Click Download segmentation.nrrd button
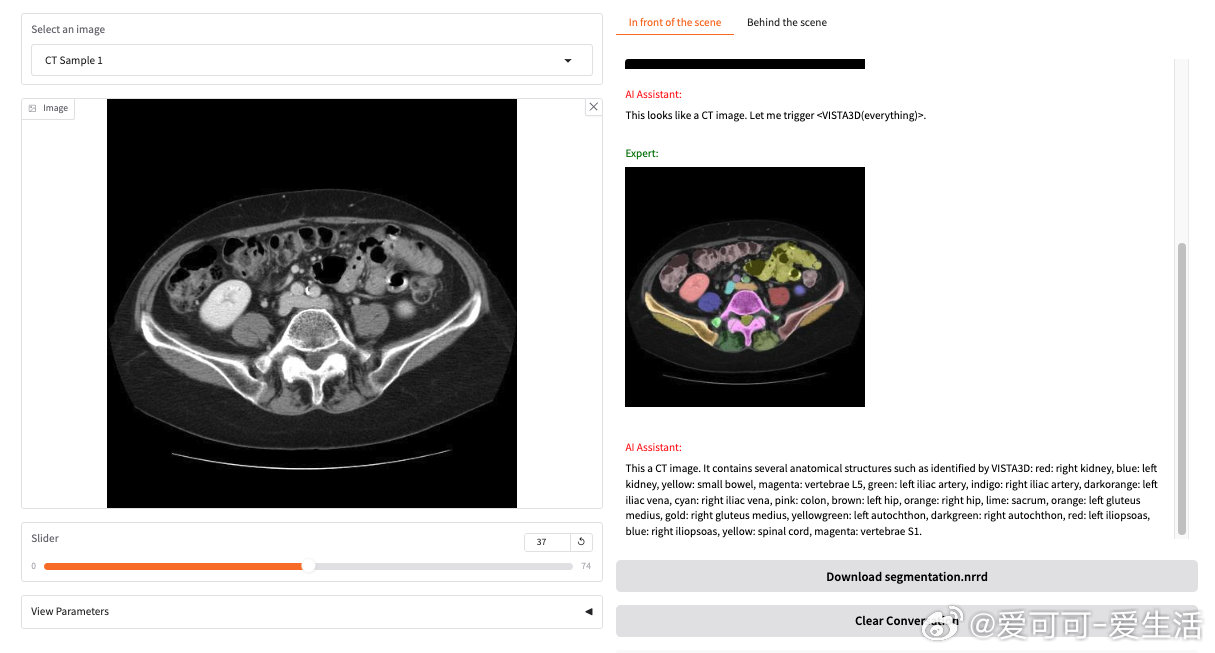Screen dimensions: 1215x653 coord(906,576)
